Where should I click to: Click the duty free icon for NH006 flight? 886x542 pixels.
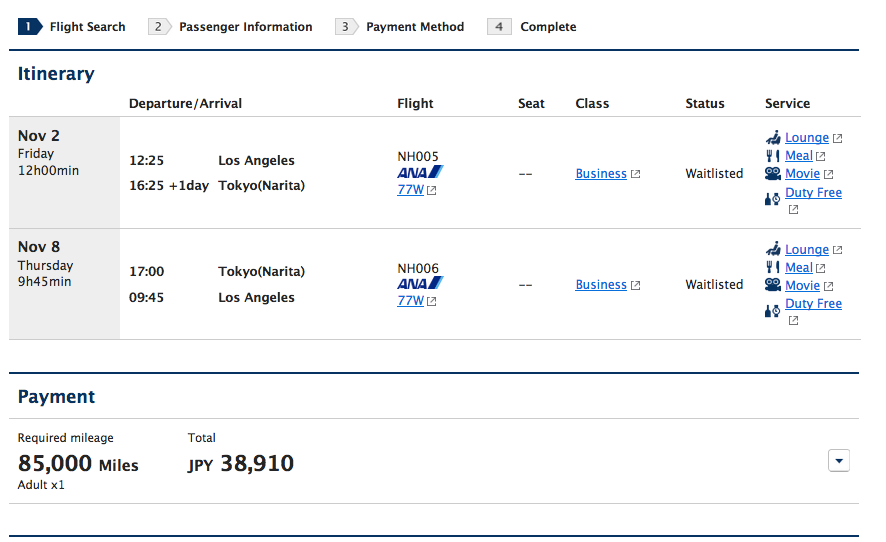[x=773, y=308]
